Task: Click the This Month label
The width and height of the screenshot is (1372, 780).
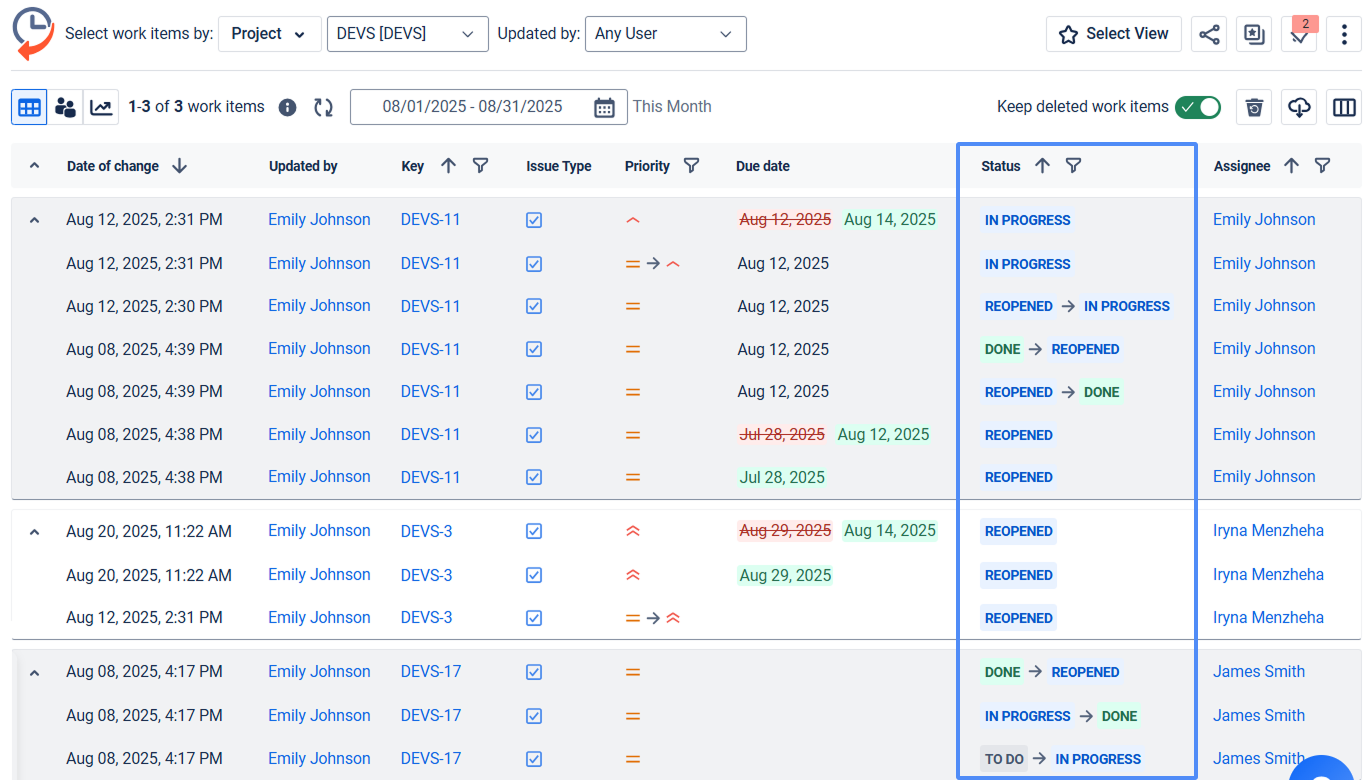Action: (x=672, y=106)
